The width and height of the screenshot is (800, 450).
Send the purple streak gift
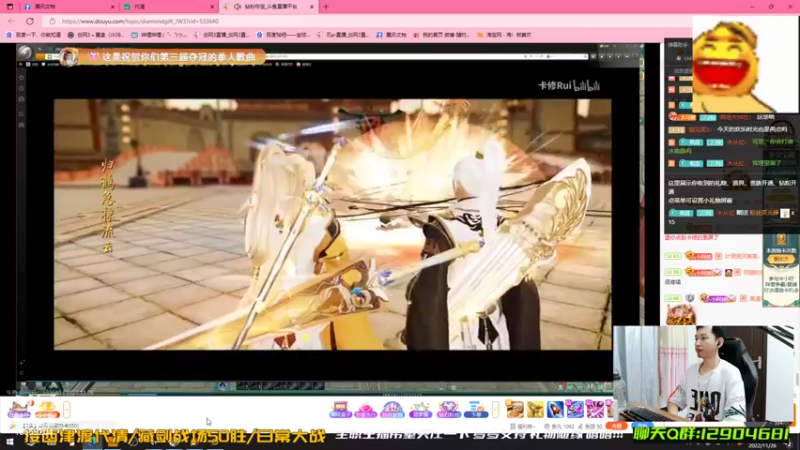pyautogui.click(x=595, y=409)
